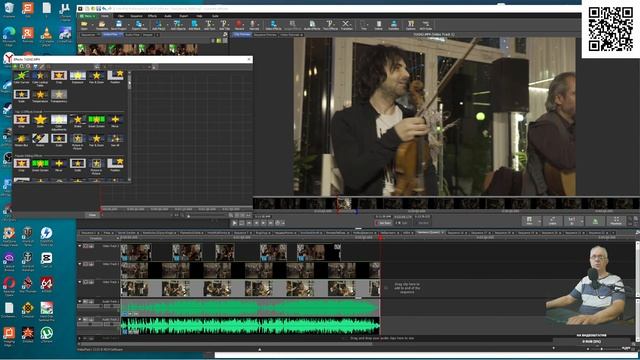Collapse Video Track 3 with its triangle
Image resolution: width=640 pixels, height=360 pixels.
pos(80,246)
